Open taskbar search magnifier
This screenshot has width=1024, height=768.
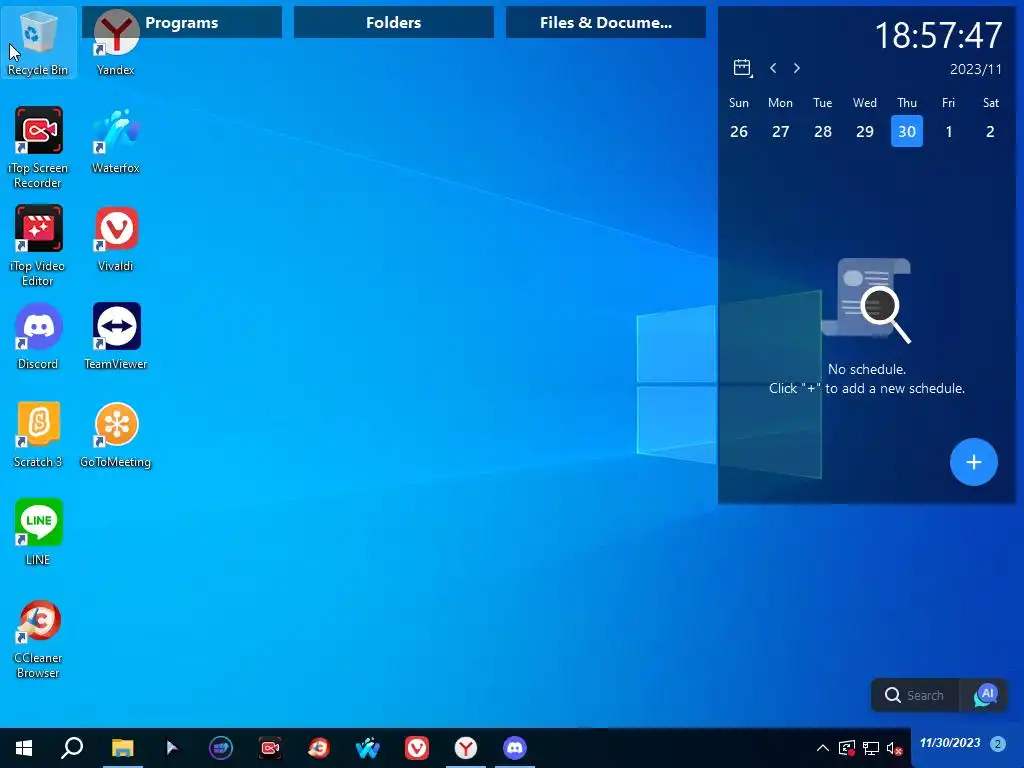pos(72,748)
